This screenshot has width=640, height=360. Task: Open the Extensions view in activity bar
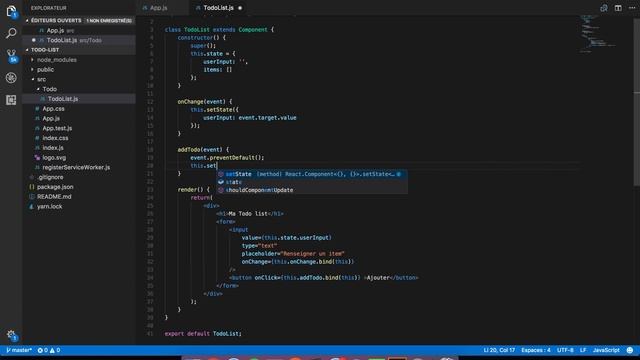coord(11,100)
